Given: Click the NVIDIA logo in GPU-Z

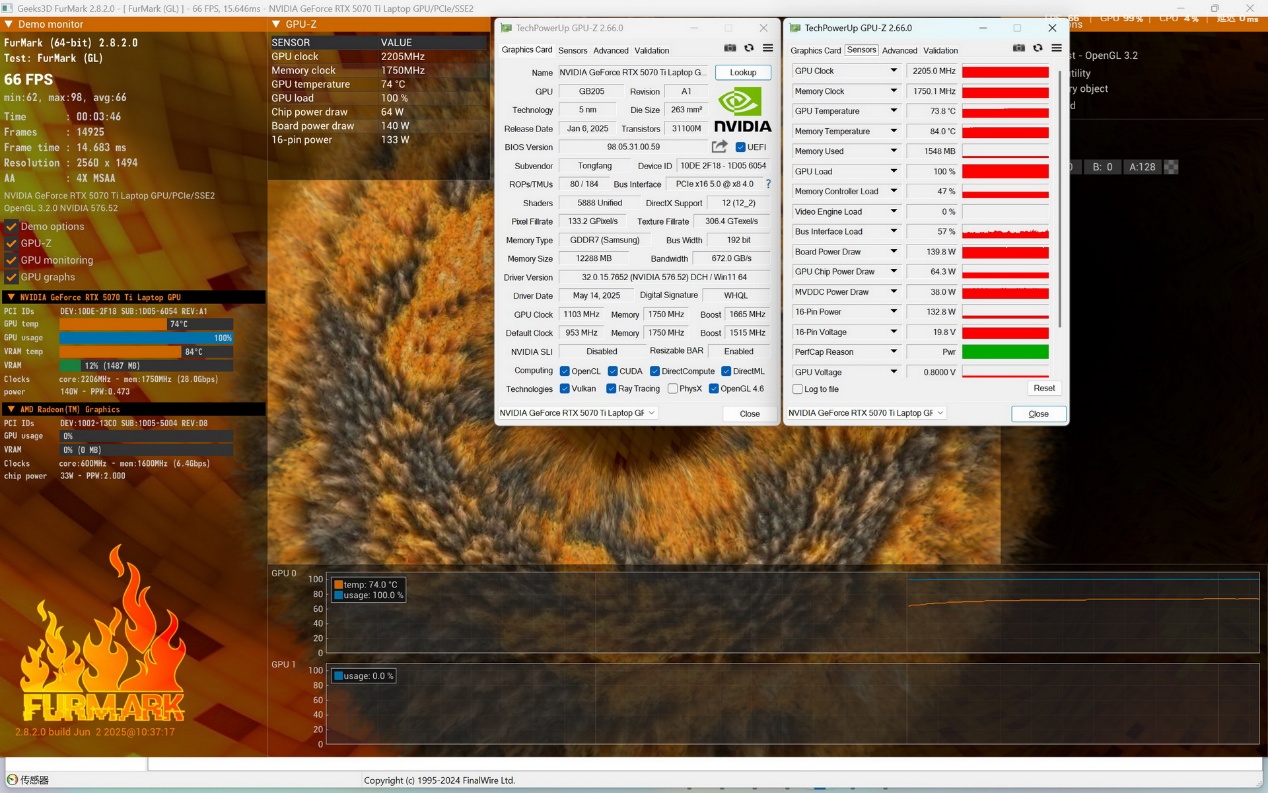Looking at the screenshot, I should coord(743,109).
